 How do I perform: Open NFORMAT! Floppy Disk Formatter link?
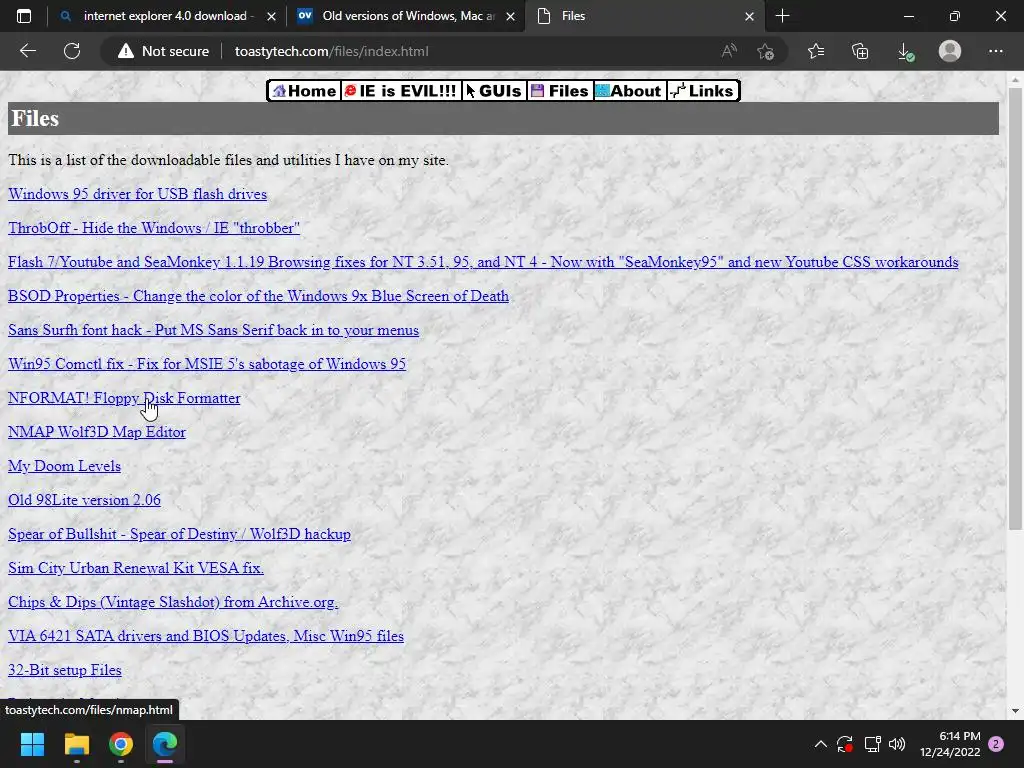(x=124, y=398)
